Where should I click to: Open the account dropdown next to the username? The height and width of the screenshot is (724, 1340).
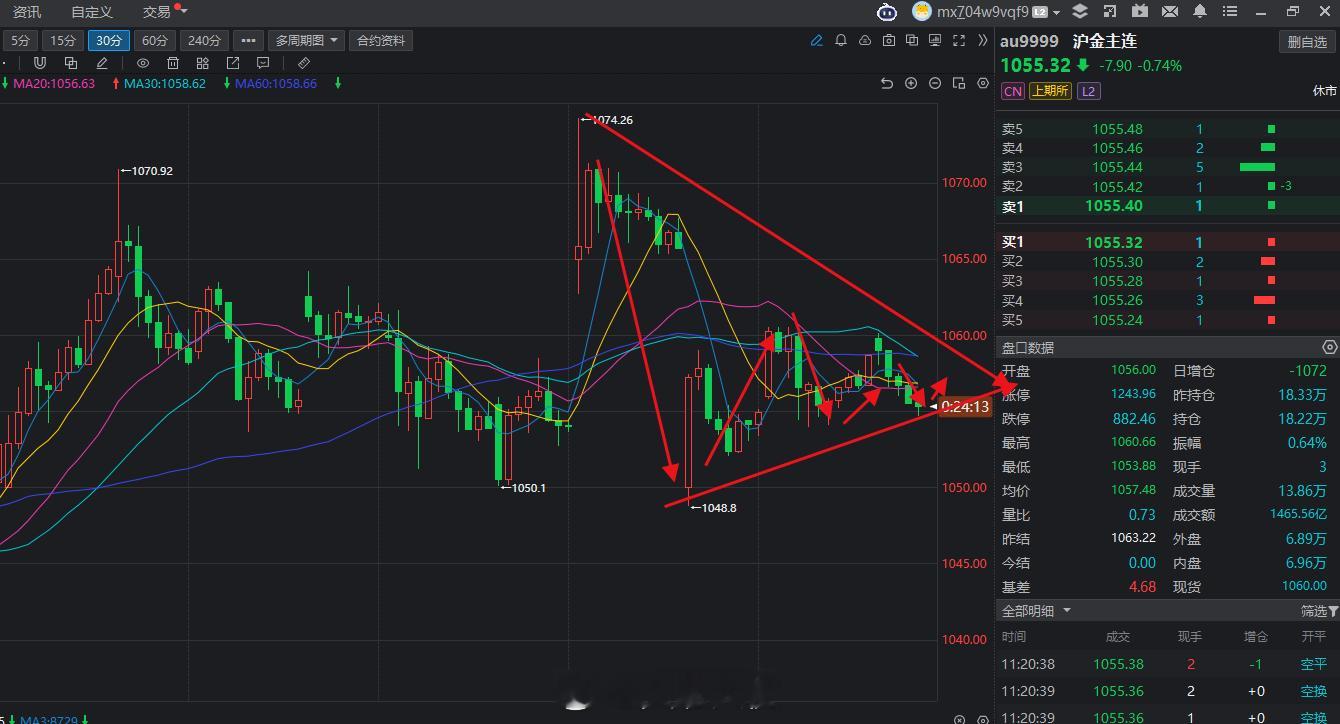(1056, 13)
